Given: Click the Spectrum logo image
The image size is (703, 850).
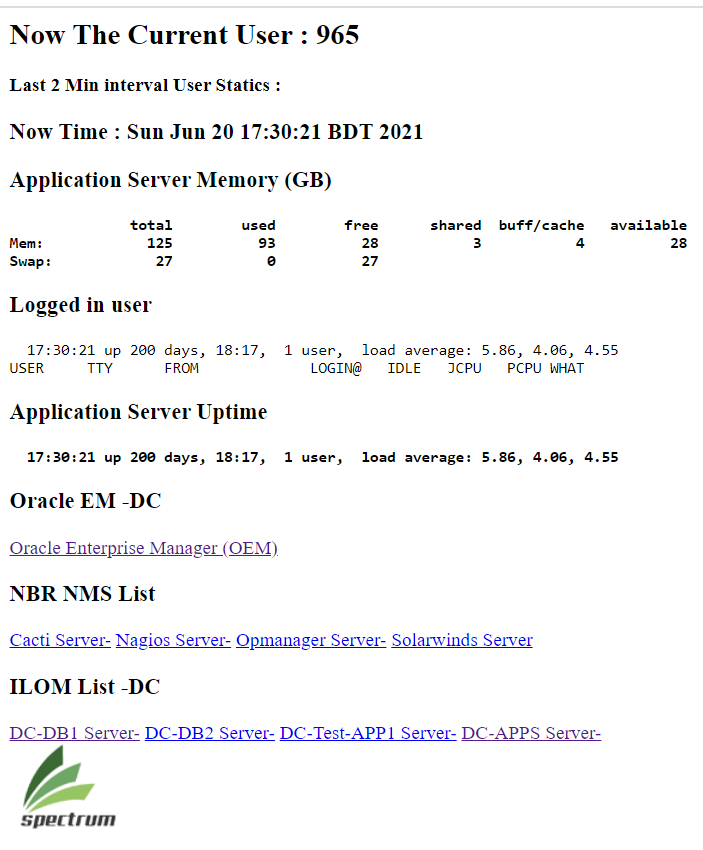Looking at the screenshot, I should pyautogui.click(x=68, y=787).
